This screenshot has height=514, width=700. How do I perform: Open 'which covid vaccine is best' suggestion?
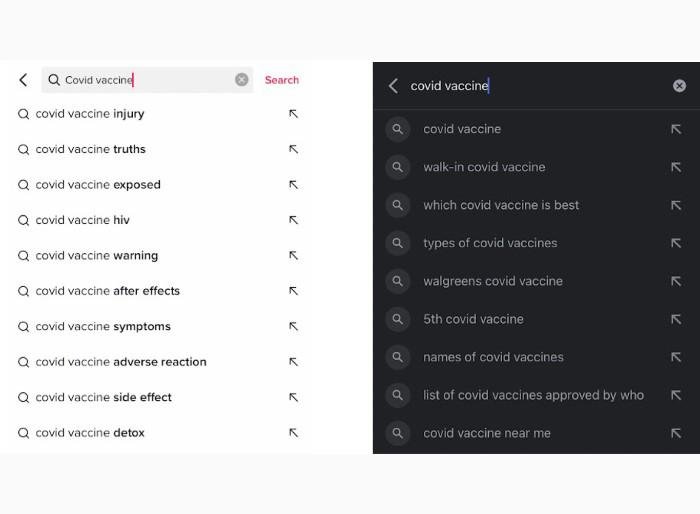(x=536, y=205)
